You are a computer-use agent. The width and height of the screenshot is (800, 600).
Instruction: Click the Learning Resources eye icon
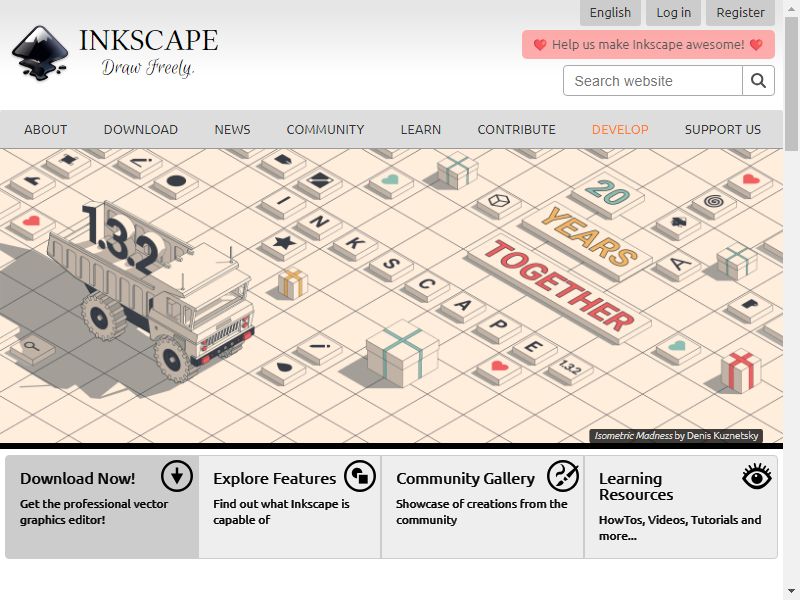point(757,477)
